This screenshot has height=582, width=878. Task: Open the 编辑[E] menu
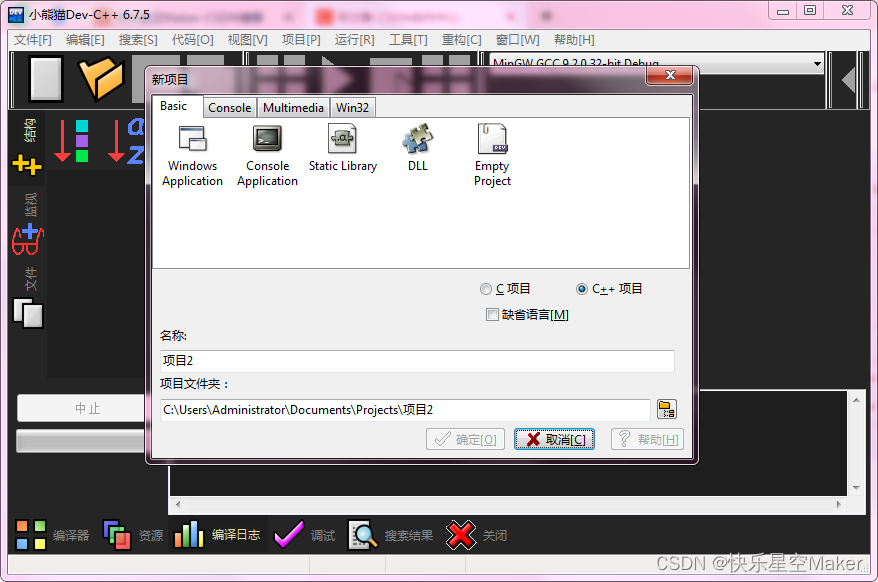[x=85, y=40]
